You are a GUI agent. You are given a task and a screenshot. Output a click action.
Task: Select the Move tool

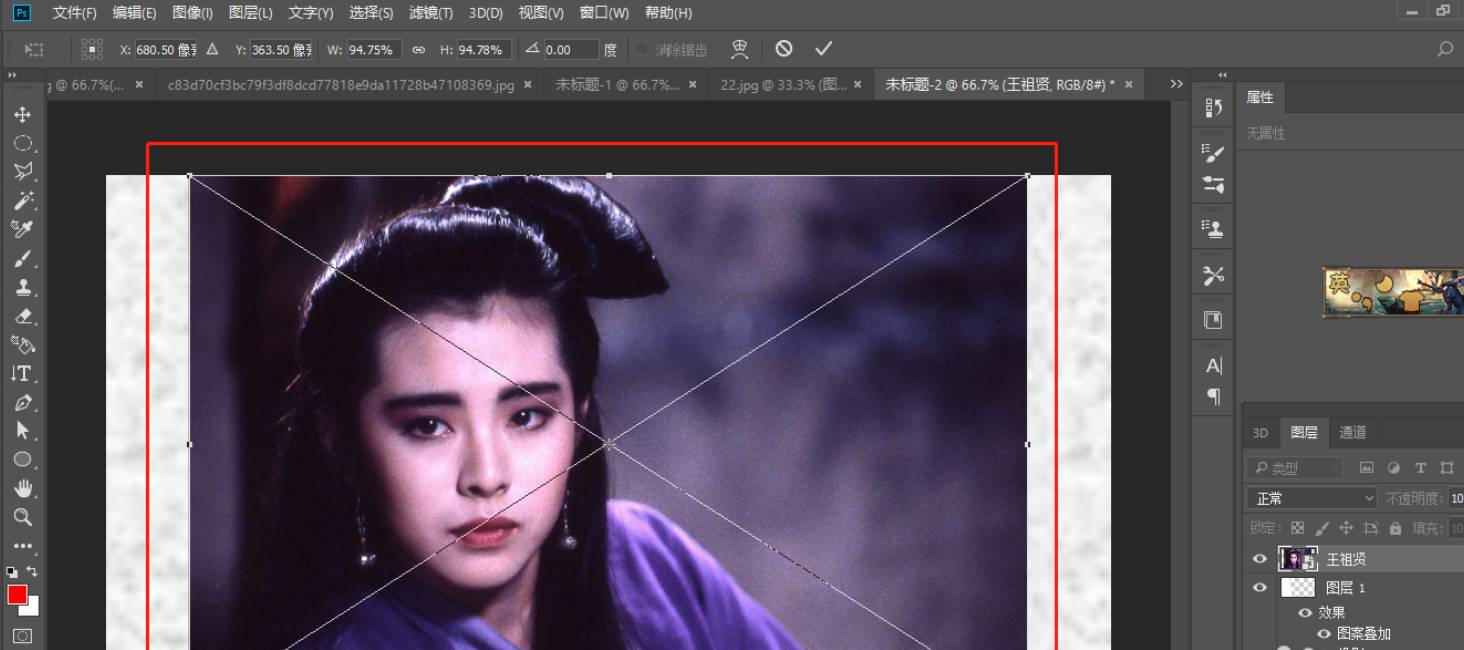click(22, 114)
